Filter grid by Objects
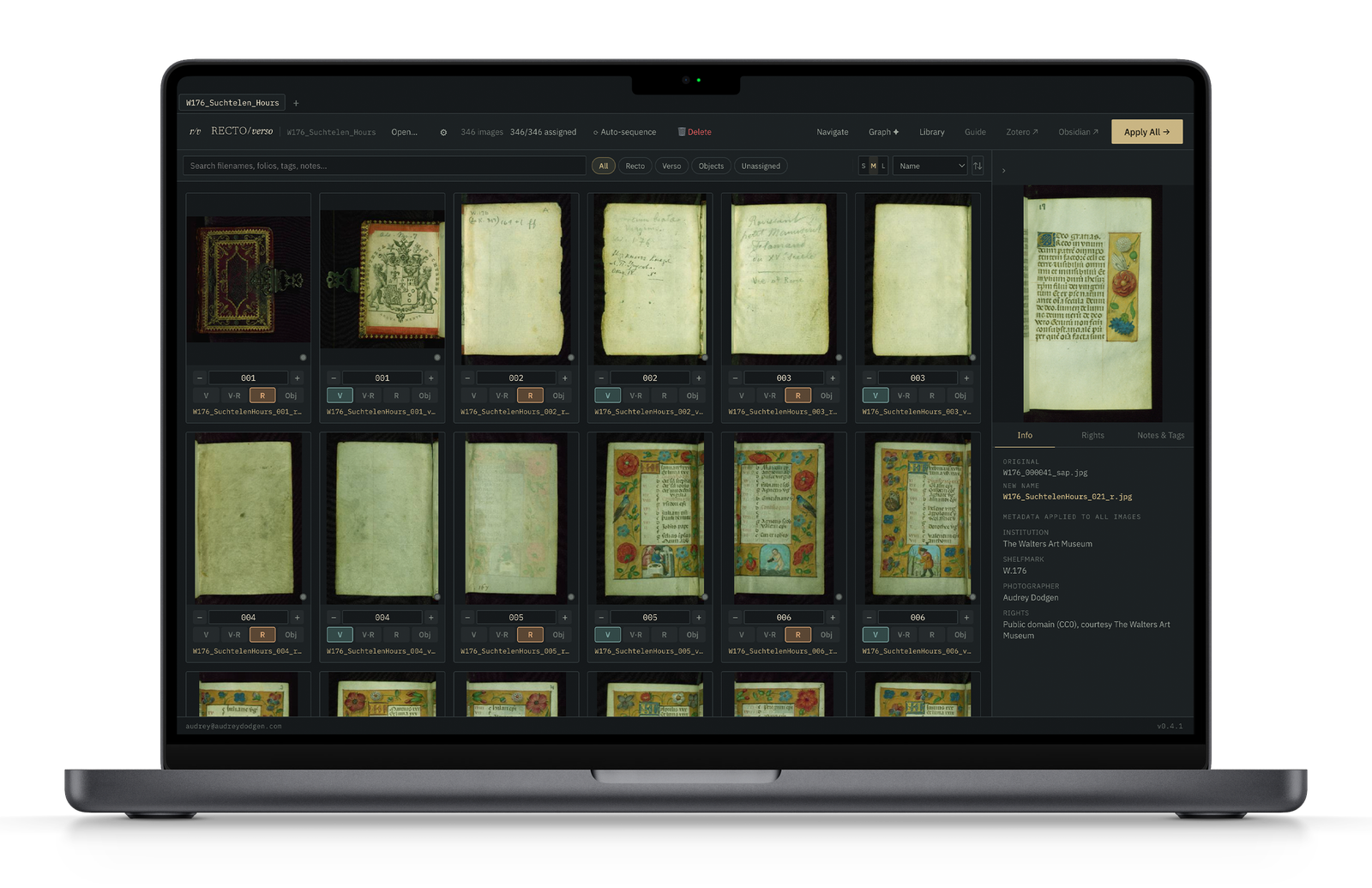Viewport: 1372px width, 888px height. pyautogui.click(x=711, y=166)
